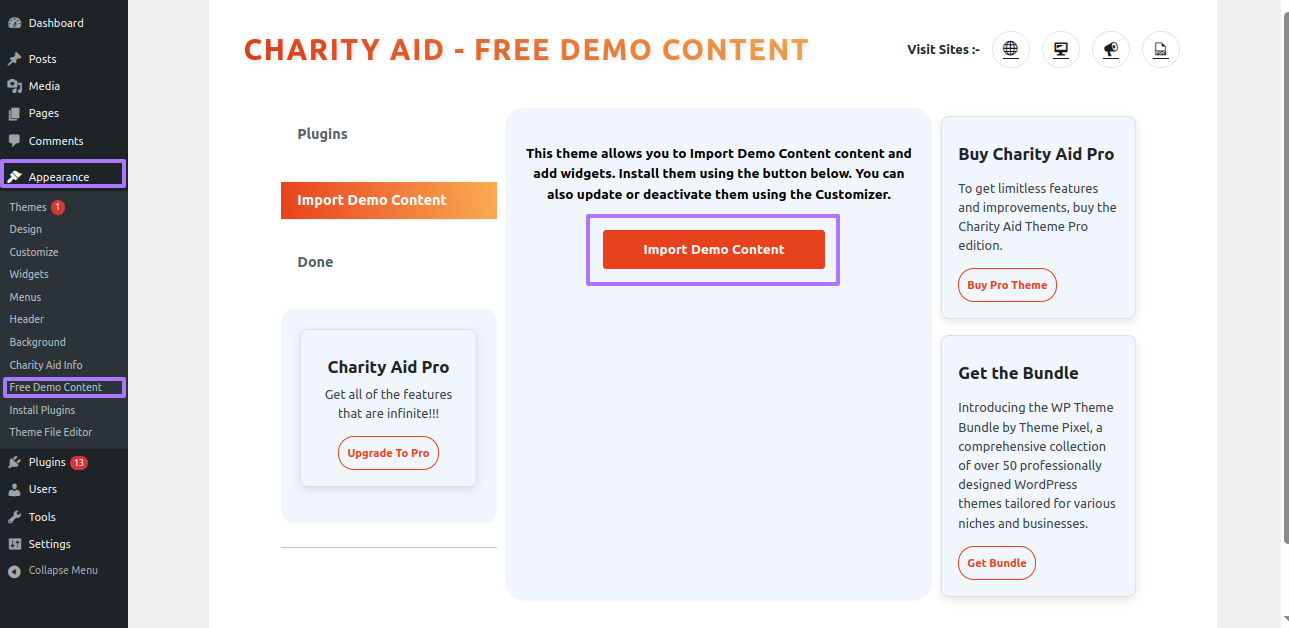Click the megaphone icon under Visit Sites

click(x=1111, y=49)
